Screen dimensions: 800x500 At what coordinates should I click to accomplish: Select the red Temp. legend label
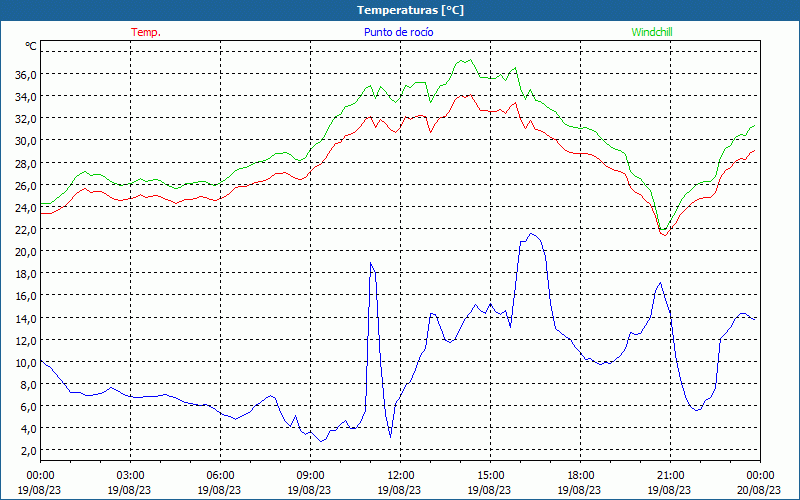point(146,32)
